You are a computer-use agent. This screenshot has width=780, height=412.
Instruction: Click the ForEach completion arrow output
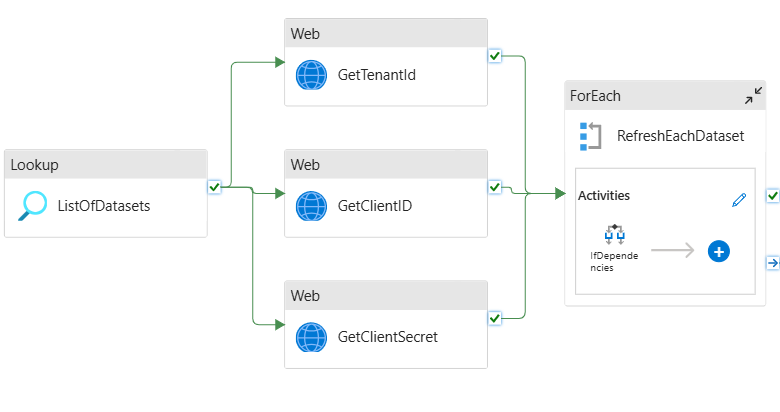(772, 263)
